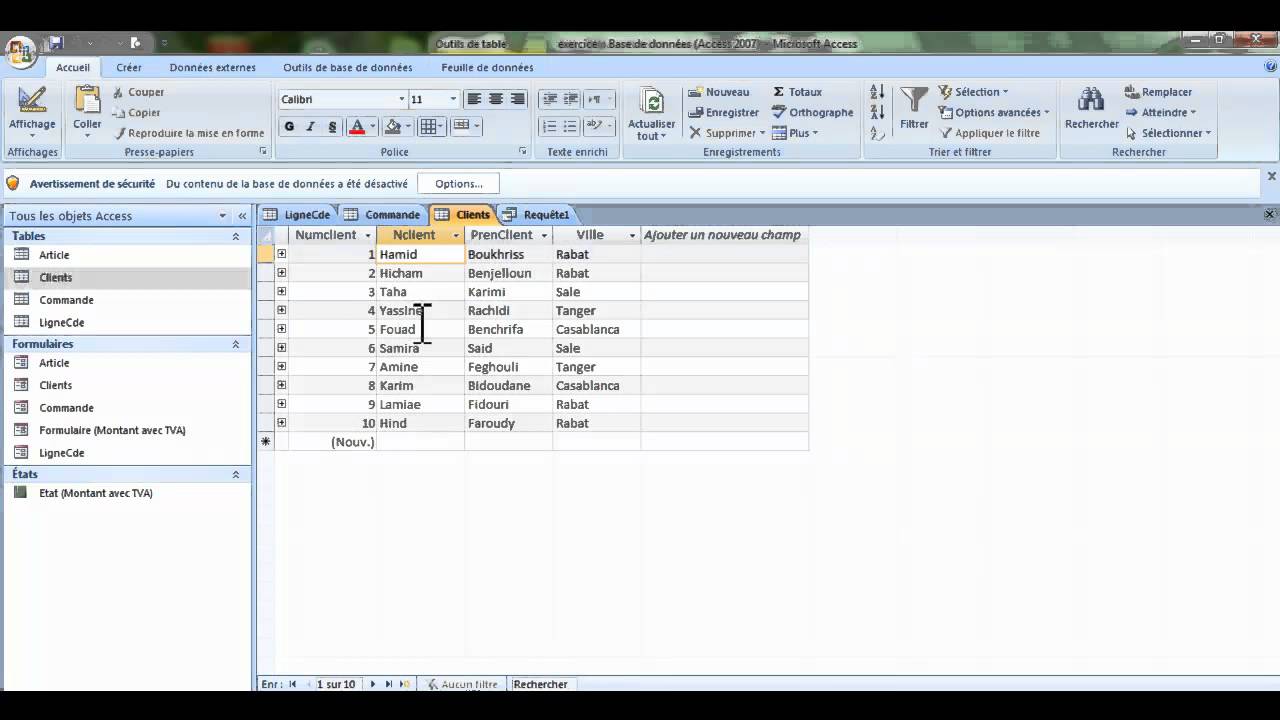Expand subdatasheet for Hamid row
Image resolution: width=1280 pixels, height=720 pixels.
click(282, 254)
